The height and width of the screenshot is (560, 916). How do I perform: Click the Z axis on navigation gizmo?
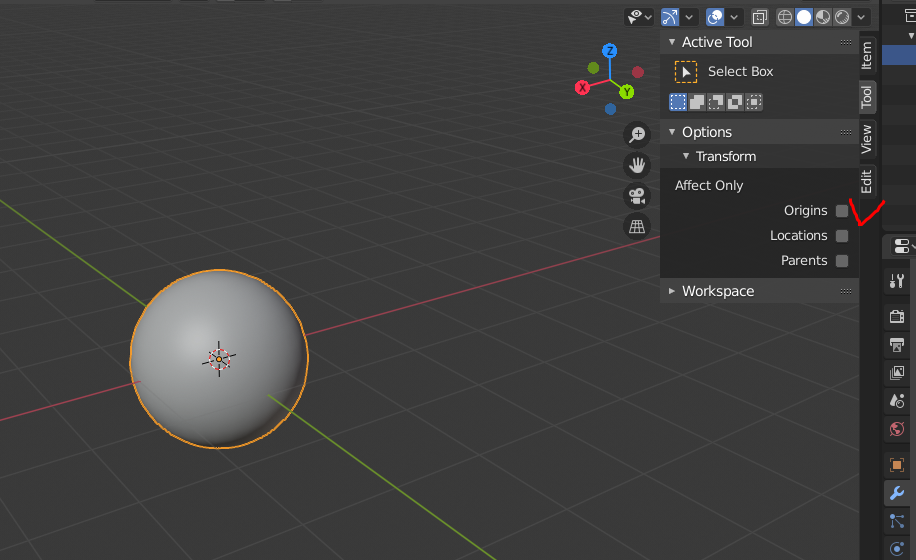click(x=610, y=51)
